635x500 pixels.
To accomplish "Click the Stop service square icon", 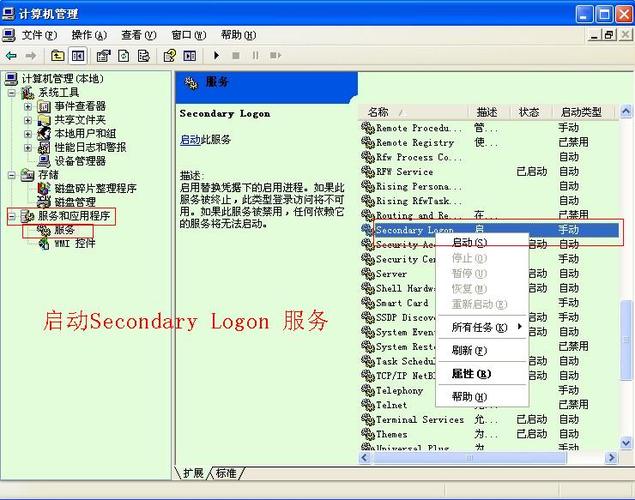I will (236, 55).
